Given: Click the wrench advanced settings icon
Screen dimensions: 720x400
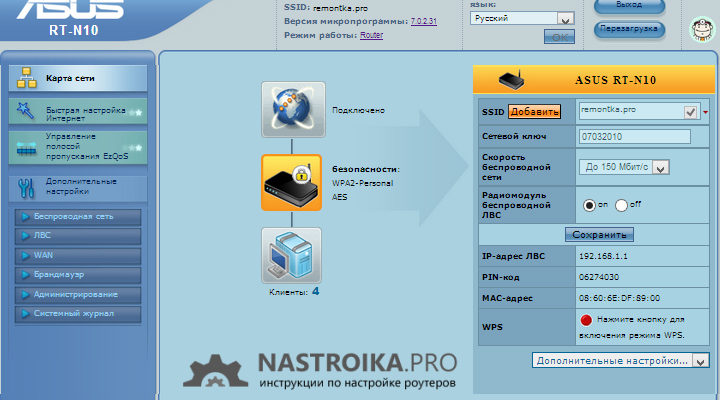Looking at the screenshot, I should (x=26, y=187).
